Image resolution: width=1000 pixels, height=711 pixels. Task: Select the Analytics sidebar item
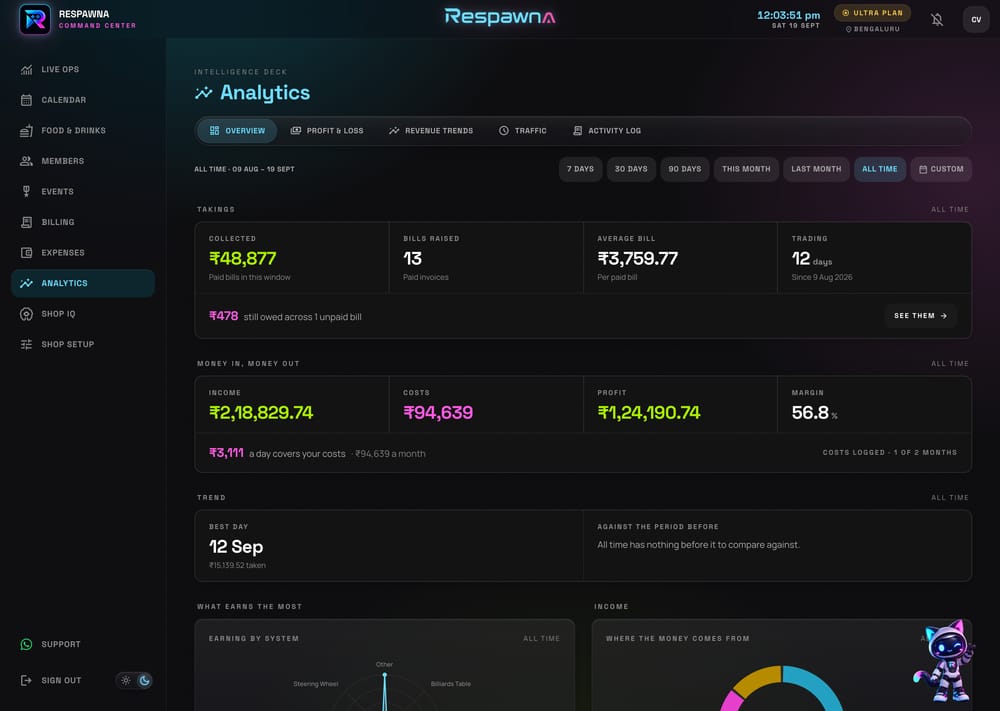pos(83,283)
